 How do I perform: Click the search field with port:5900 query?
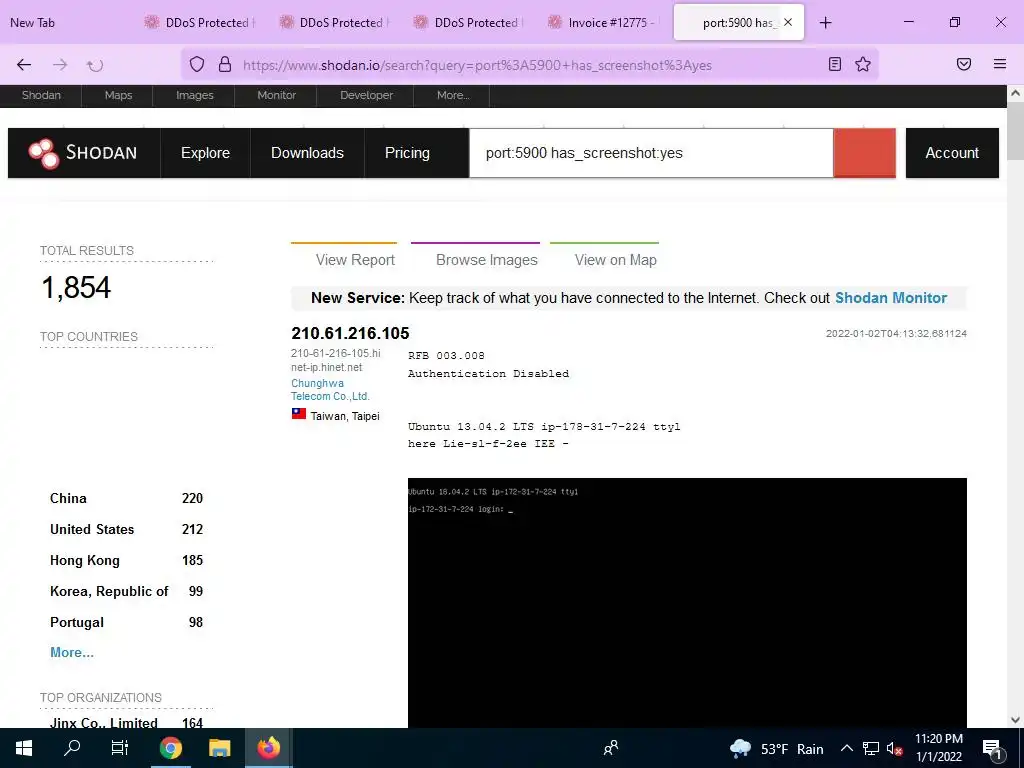pos(651,153)
